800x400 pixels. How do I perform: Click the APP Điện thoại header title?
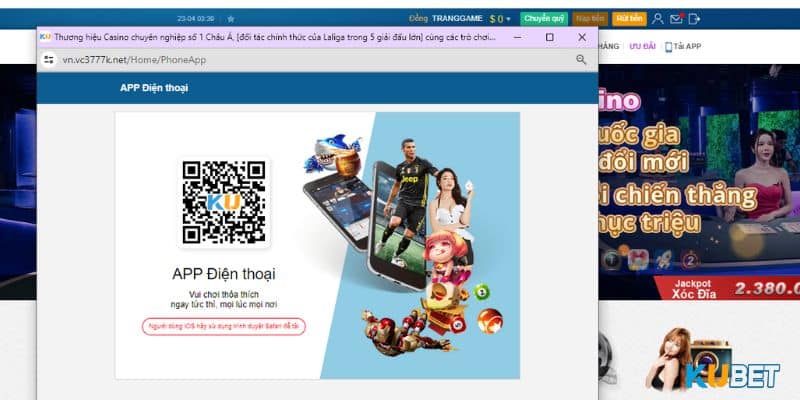click(x=154, y=88)
